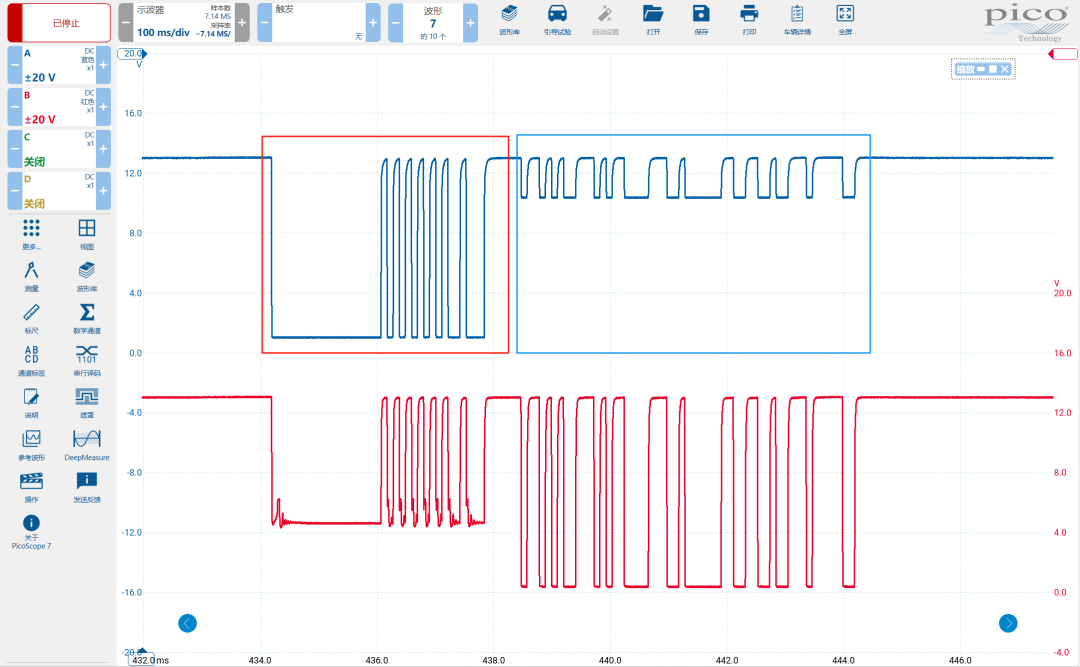
Task: Click channel D minus button
Action: pos(14,192)
